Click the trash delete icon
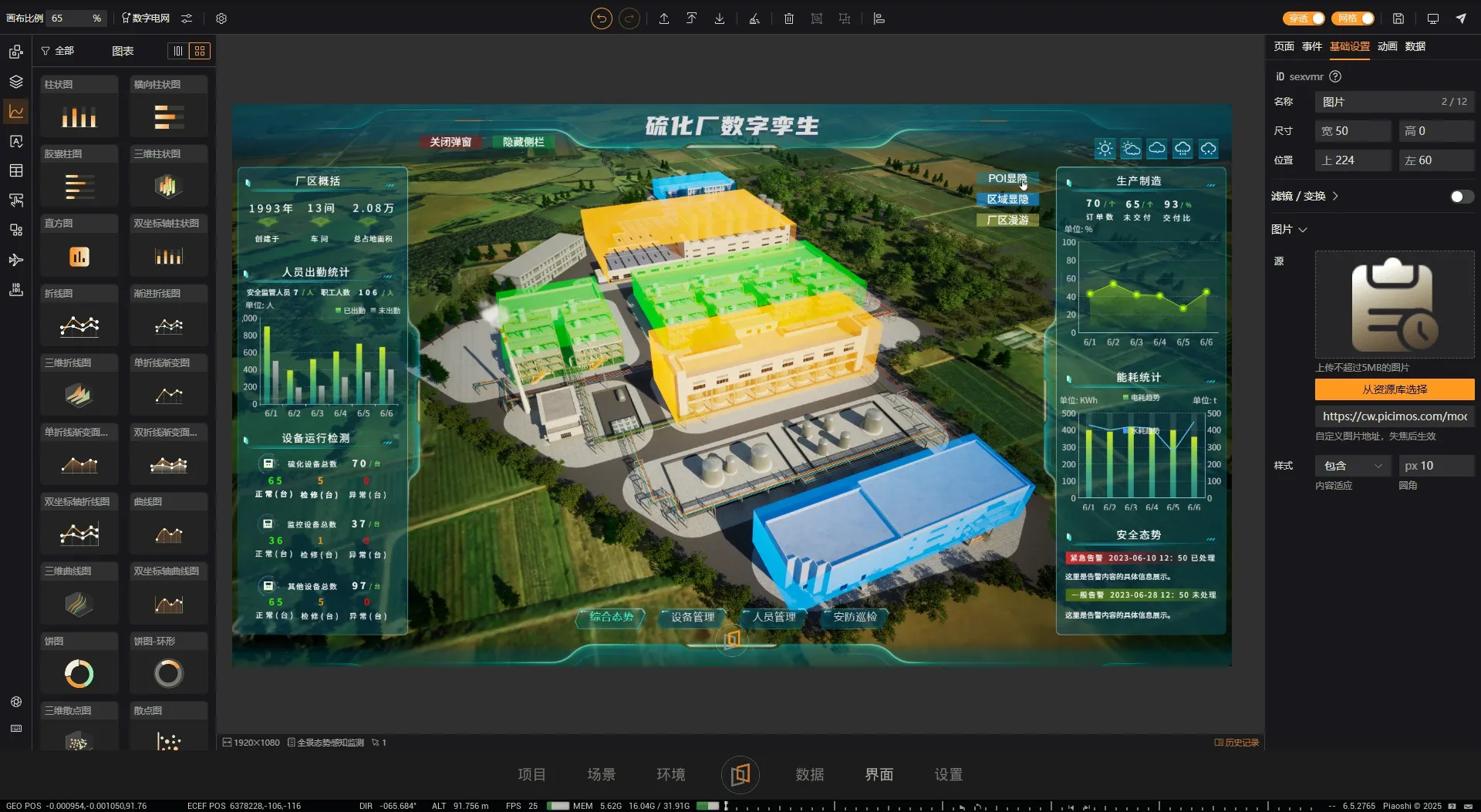This screenshot has width=1481, height=812. tap(788, 19)
